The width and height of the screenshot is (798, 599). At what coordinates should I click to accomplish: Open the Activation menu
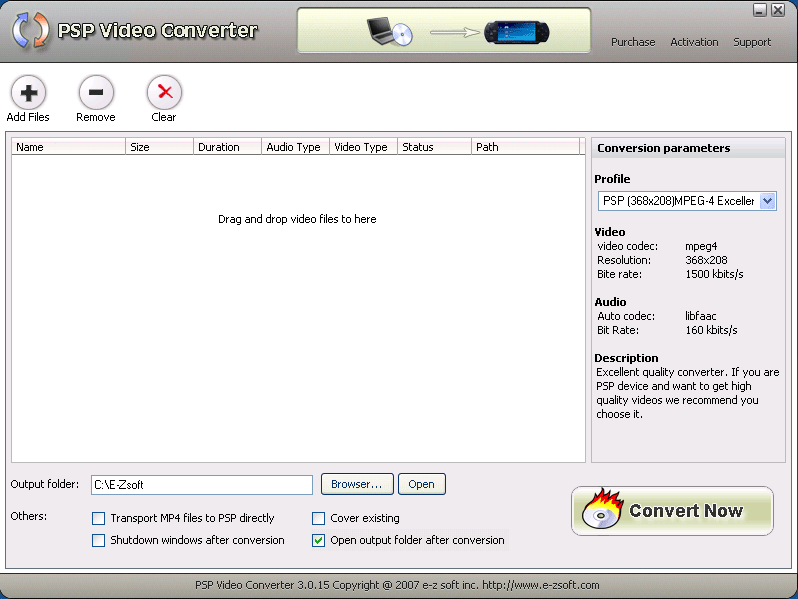click(694, 42)
